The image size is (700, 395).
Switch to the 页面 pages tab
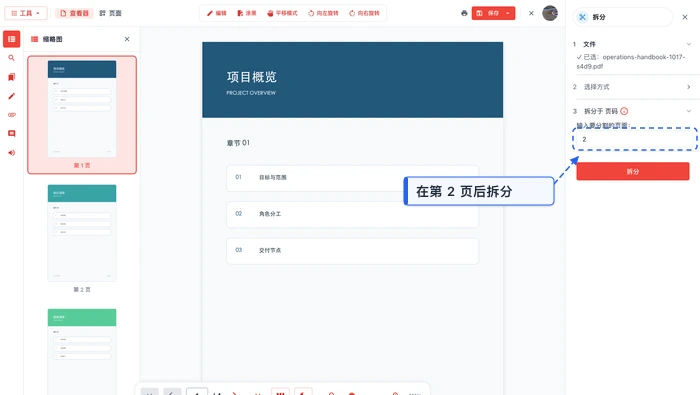110,13
